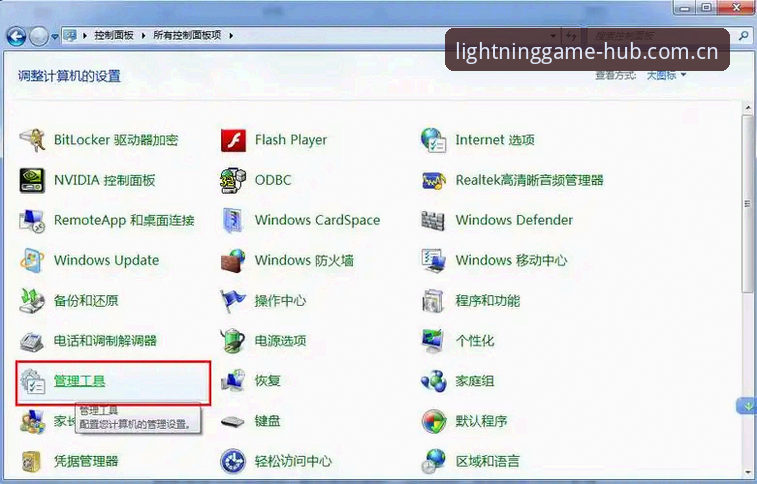Select the 所有控制面板项 breadcrumb item
Viewport: 757px width, 484px height.
click(187, 35)
